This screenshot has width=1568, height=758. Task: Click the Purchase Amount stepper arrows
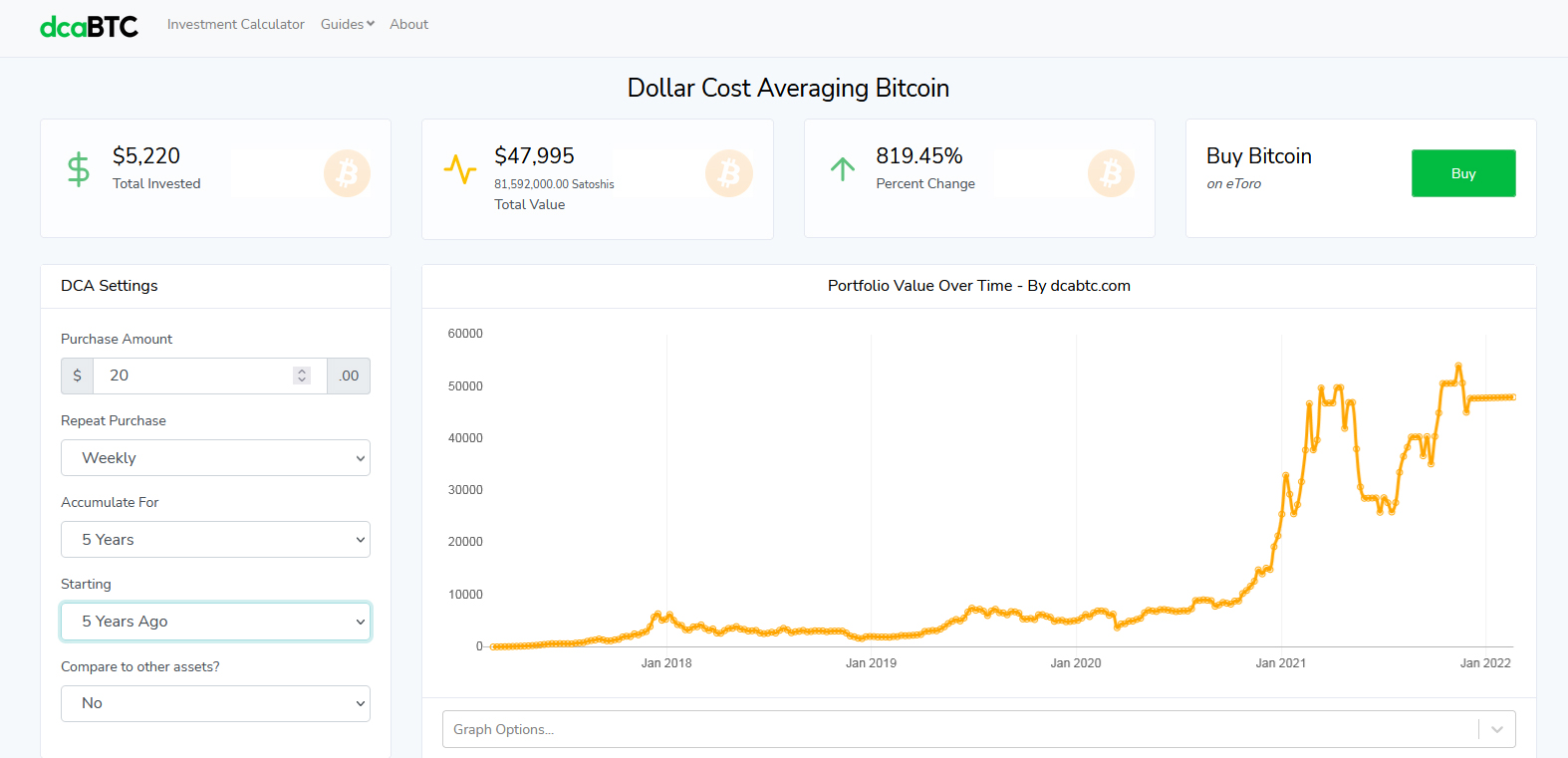click(x=302, y=376)
